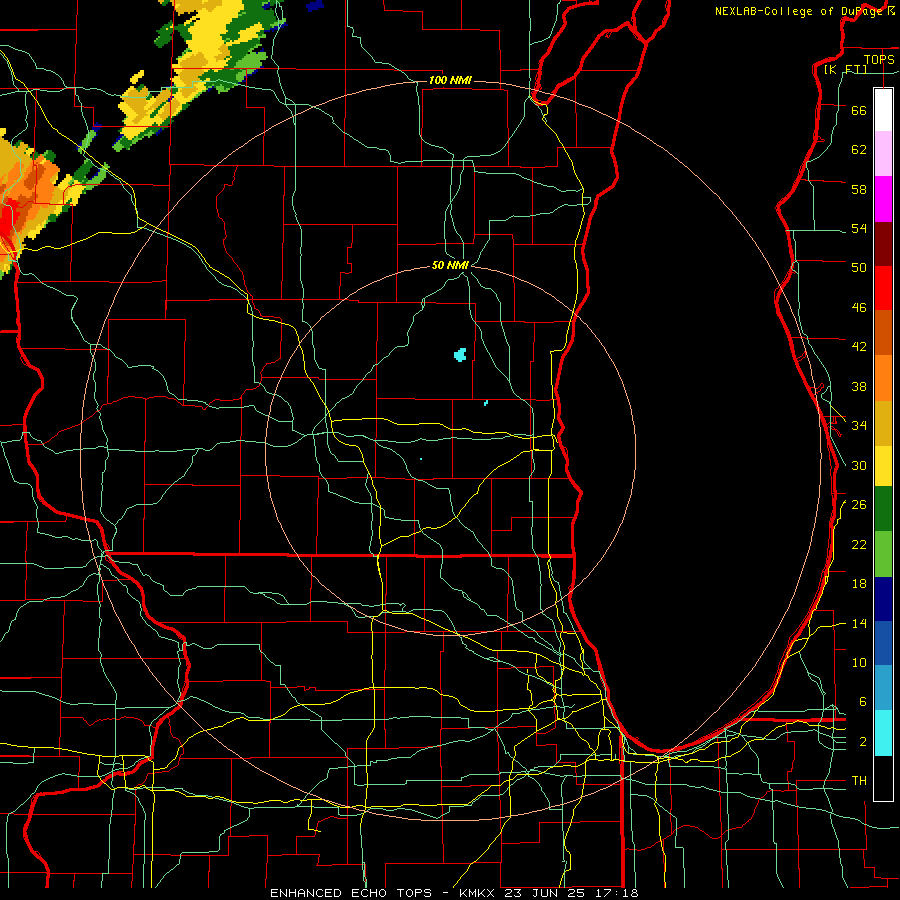Click the "NEXLAB-College of DuPage" credit text
900x900 pixels.
[x=800, y=11]
